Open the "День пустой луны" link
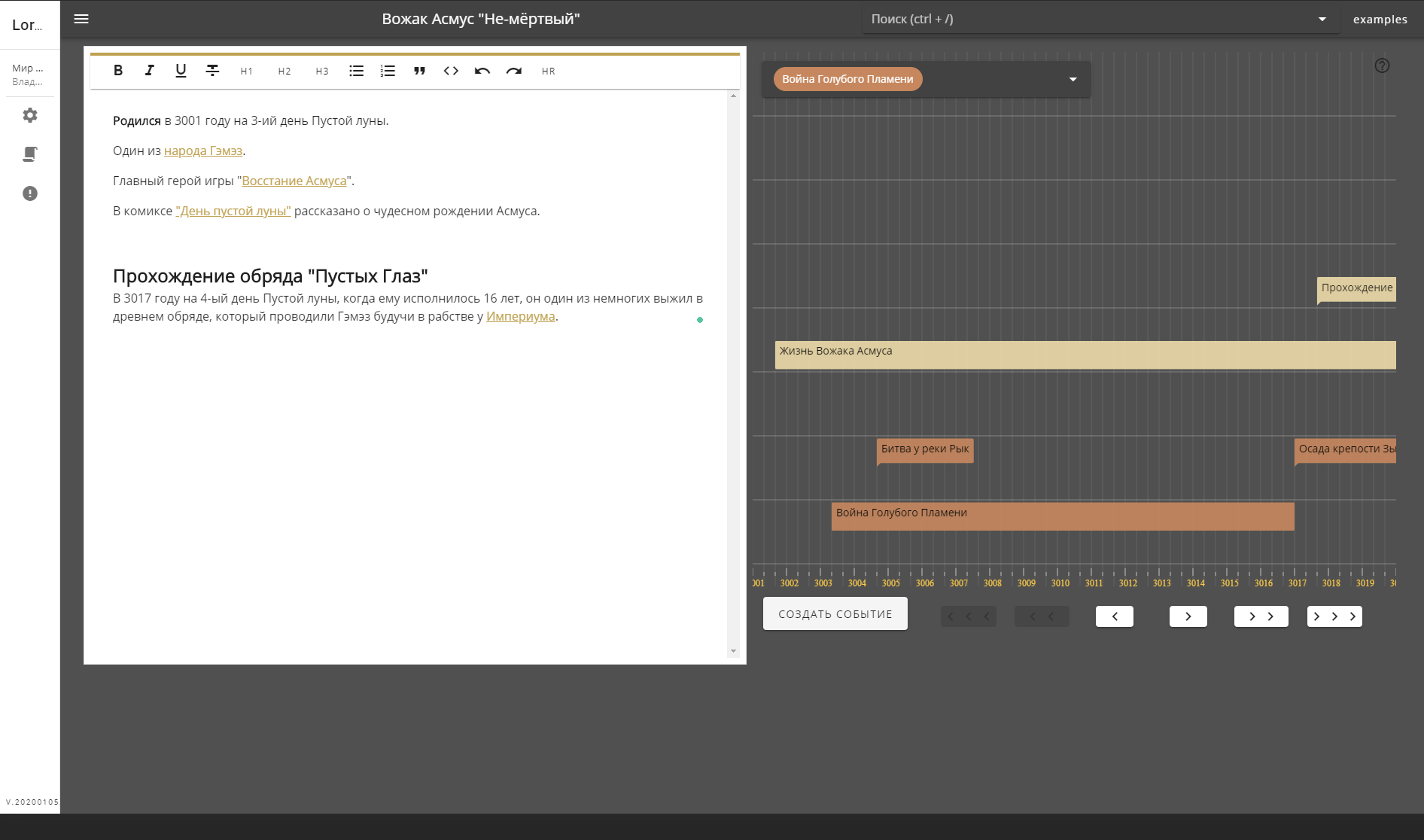Screen dimensions: 1424x840 pyautogui.click(x=233, y=211)
